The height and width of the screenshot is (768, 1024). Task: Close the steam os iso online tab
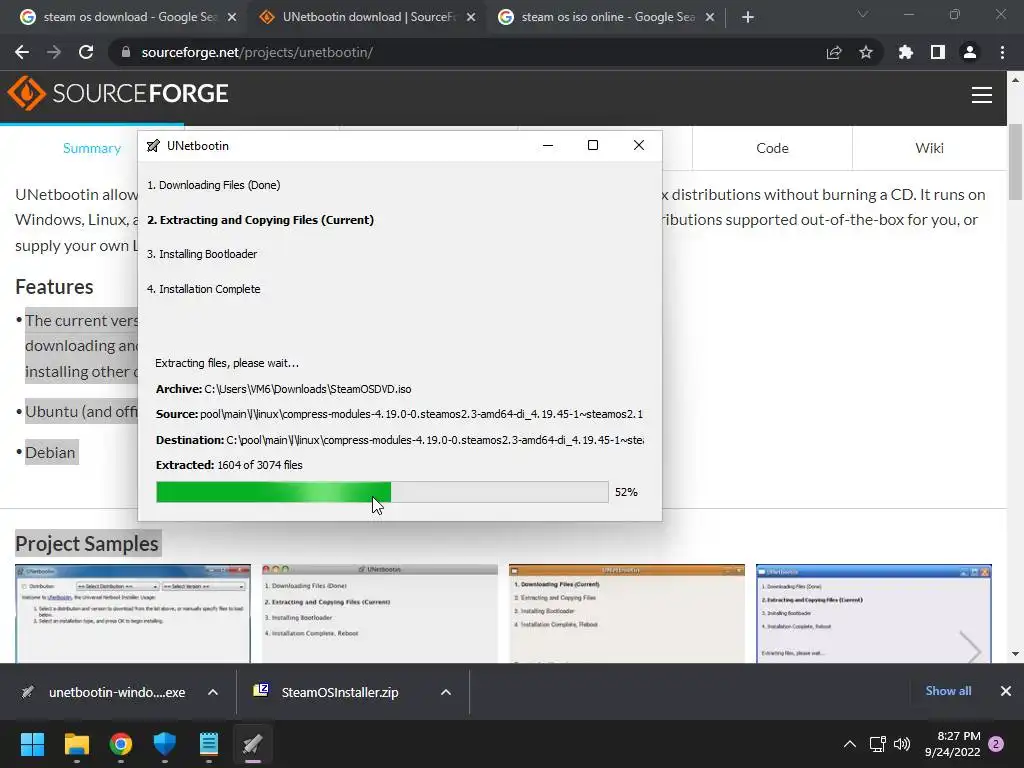[710, 17]
